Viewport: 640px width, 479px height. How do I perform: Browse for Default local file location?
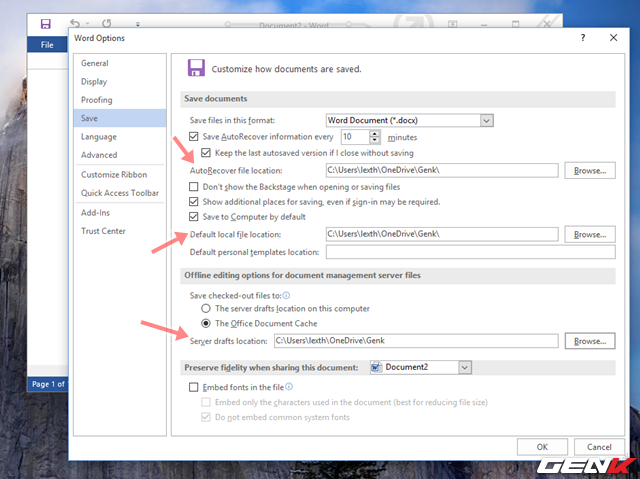click(590, 235)
